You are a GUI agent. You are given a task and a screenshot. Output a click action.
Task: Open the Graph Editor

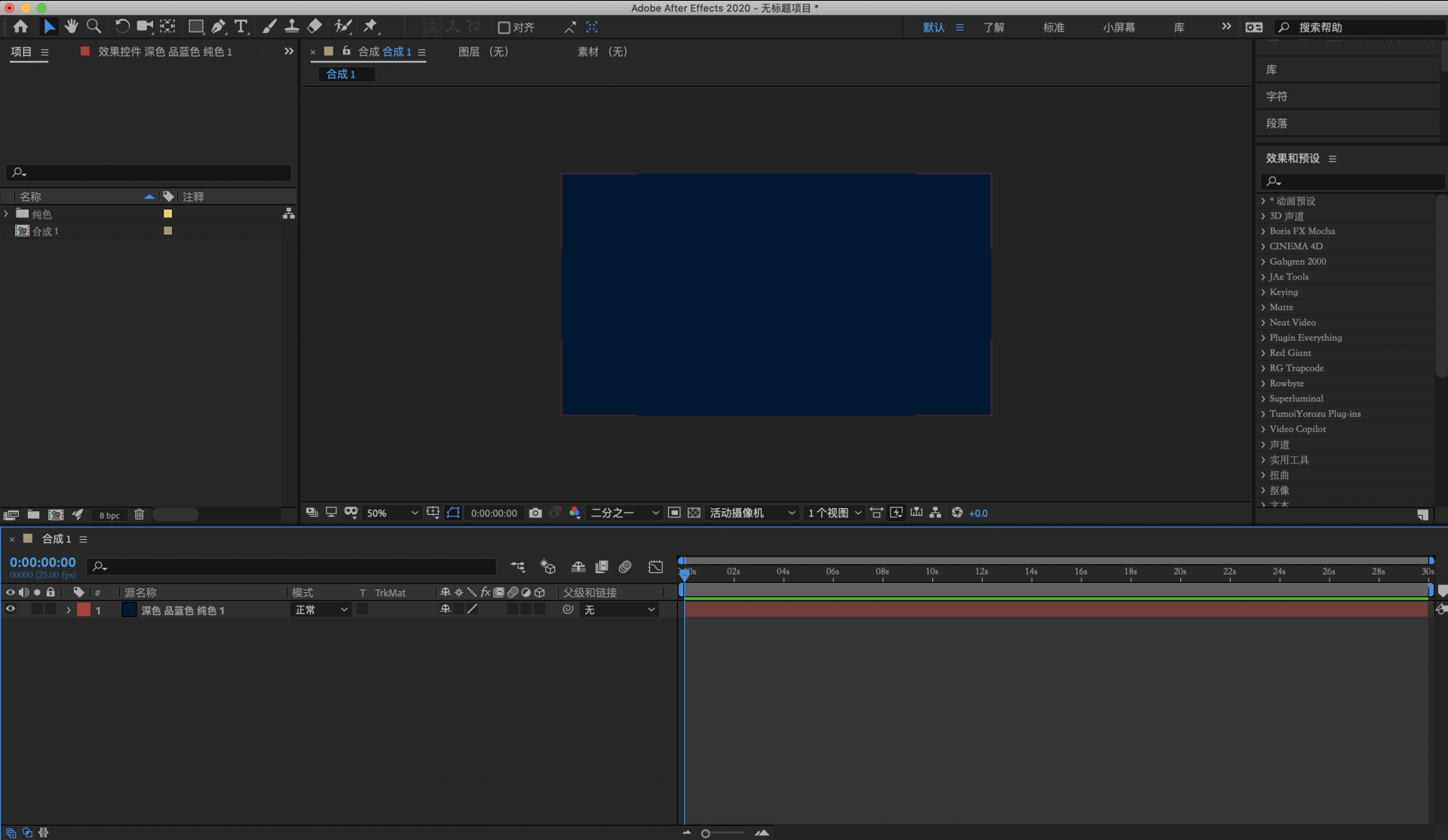pyautogui.click(x=655, y=567)
